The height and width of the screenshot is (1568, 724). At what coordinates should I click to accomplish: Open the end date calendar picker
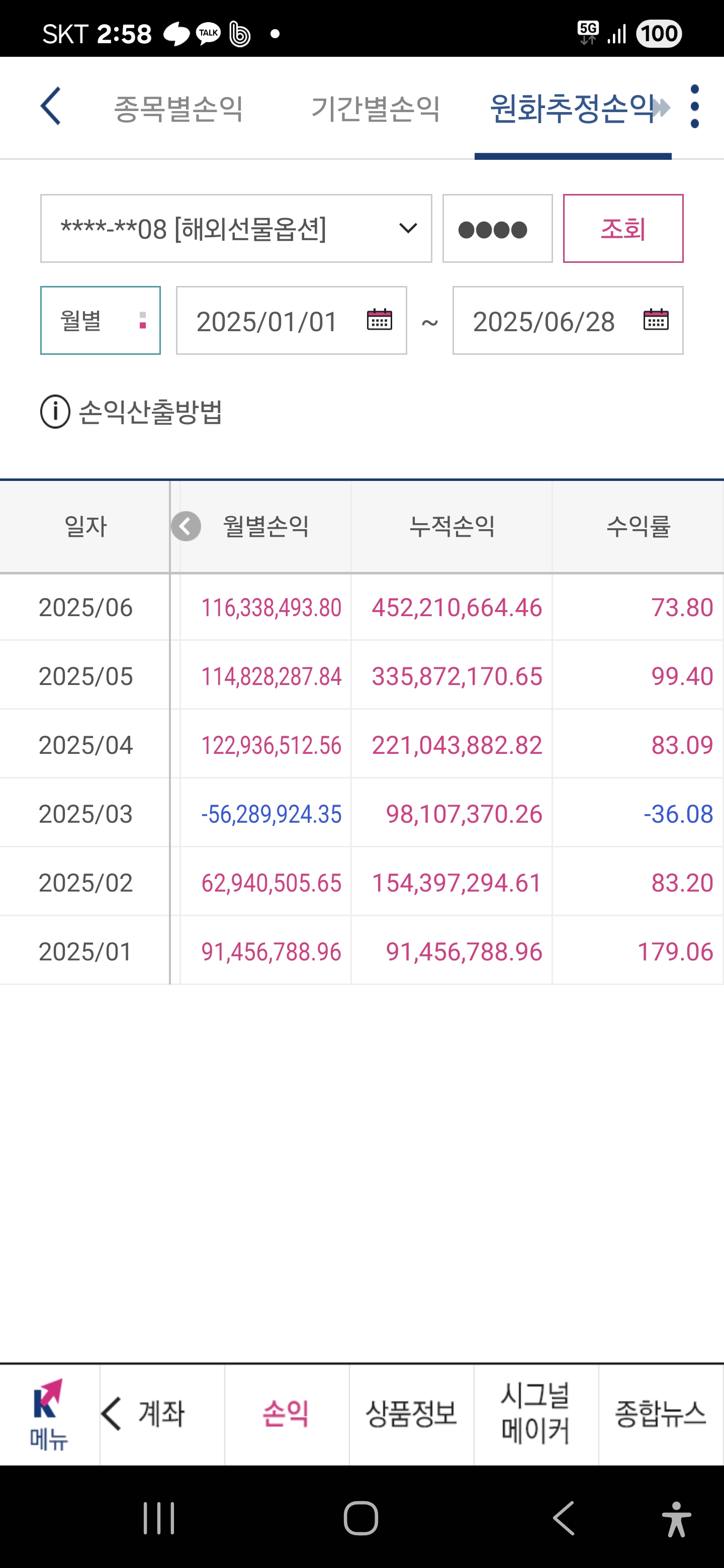[x=655, y=320]
